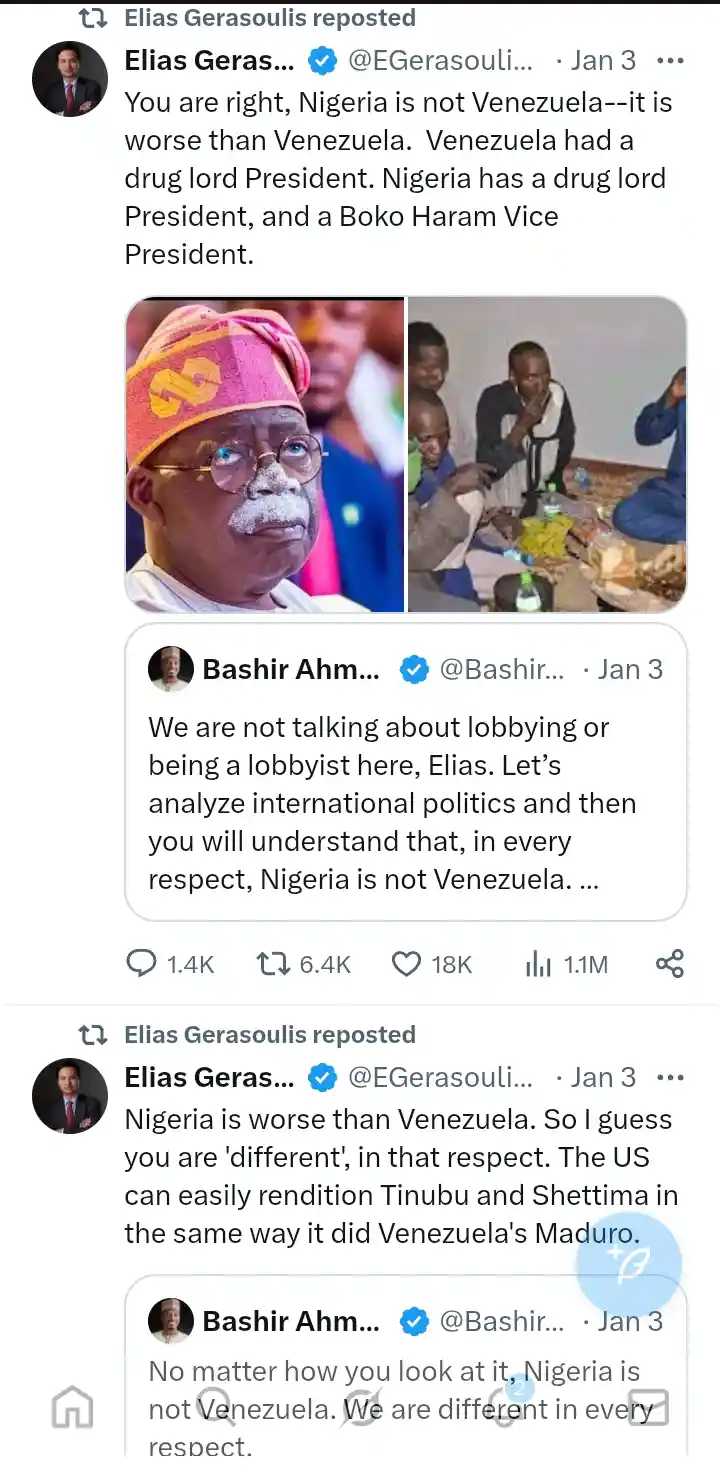Open Elias Gerasoulis avatar on first post
Image resolution: width=720 pixels, height=1480 pixels.
pos(69,79)
